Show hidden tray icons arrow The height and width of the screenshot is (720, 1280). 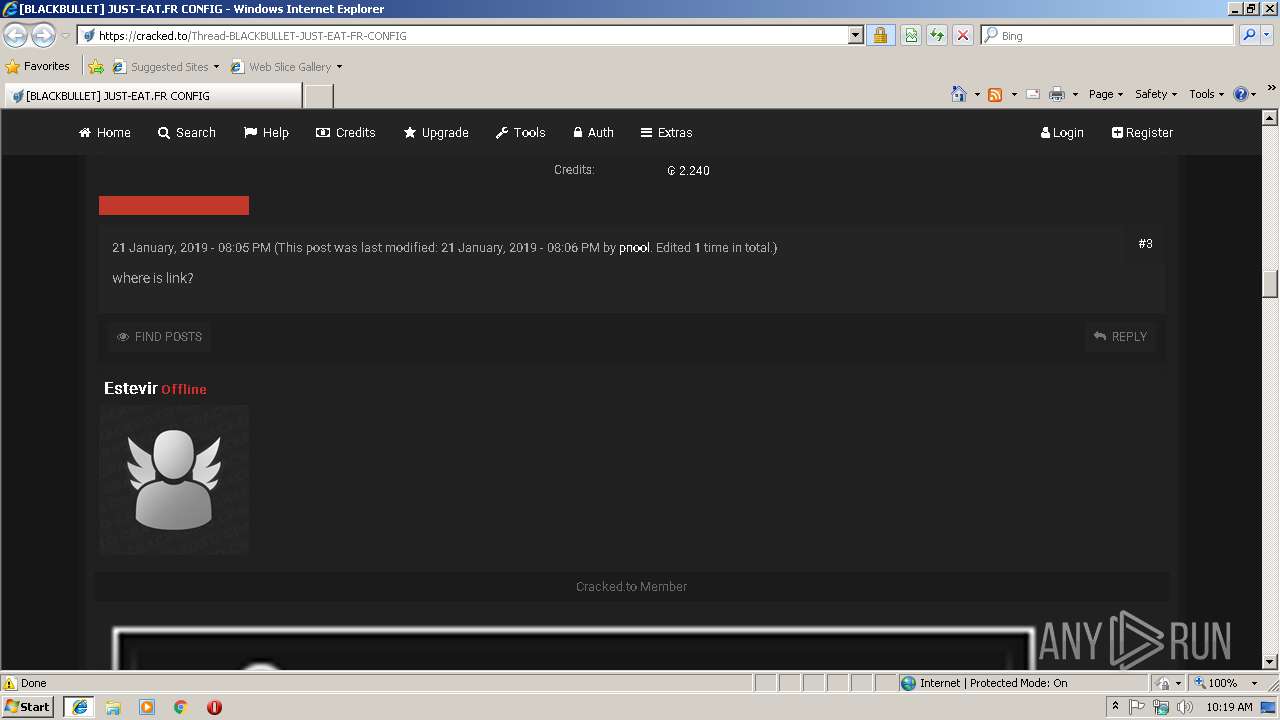(x=1116, y=707)
